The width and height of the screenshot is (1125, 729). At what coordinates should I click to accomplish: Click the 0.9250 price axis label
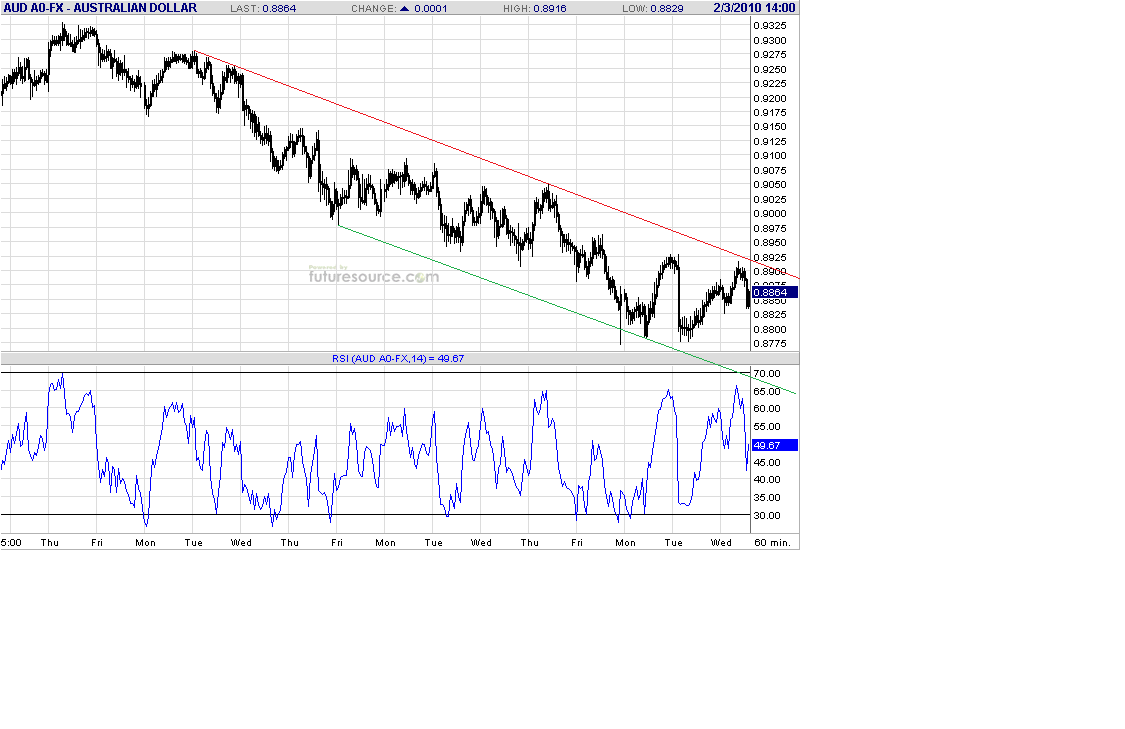(770, 70)
